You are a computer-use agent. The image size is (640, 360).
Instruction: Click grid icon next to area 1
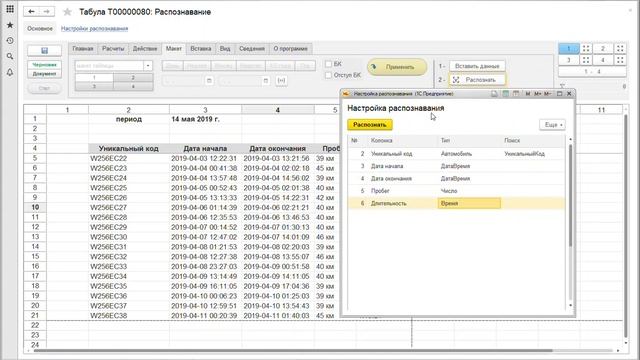point(586,49)
